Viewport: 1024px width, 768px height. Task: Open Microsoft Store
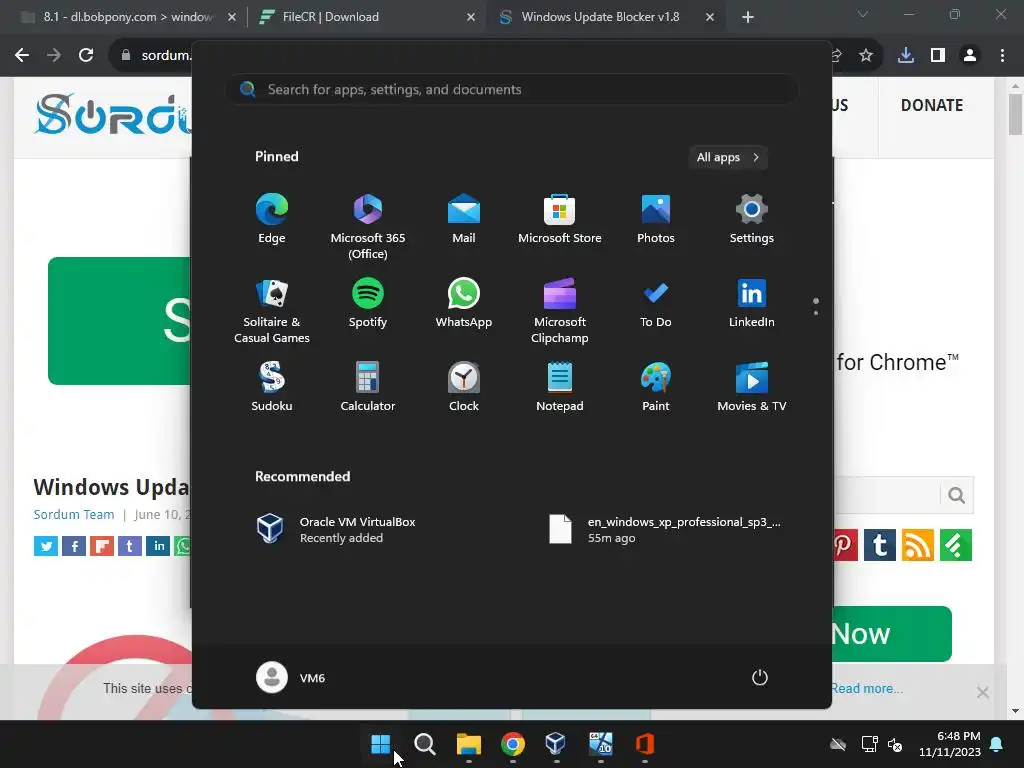coord(560,219)
